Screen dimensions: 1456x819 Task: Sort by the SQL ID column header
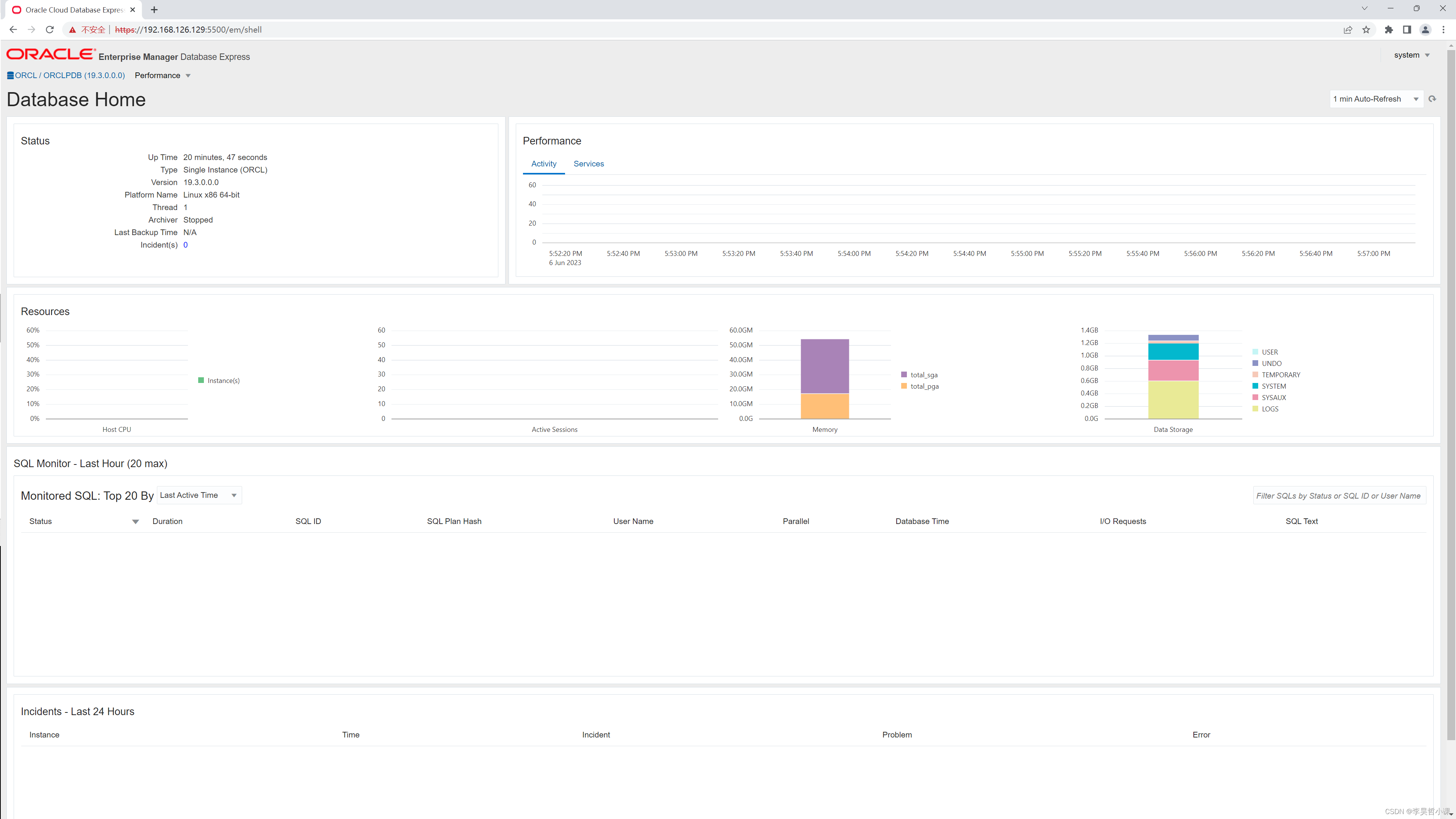[308, 521]
